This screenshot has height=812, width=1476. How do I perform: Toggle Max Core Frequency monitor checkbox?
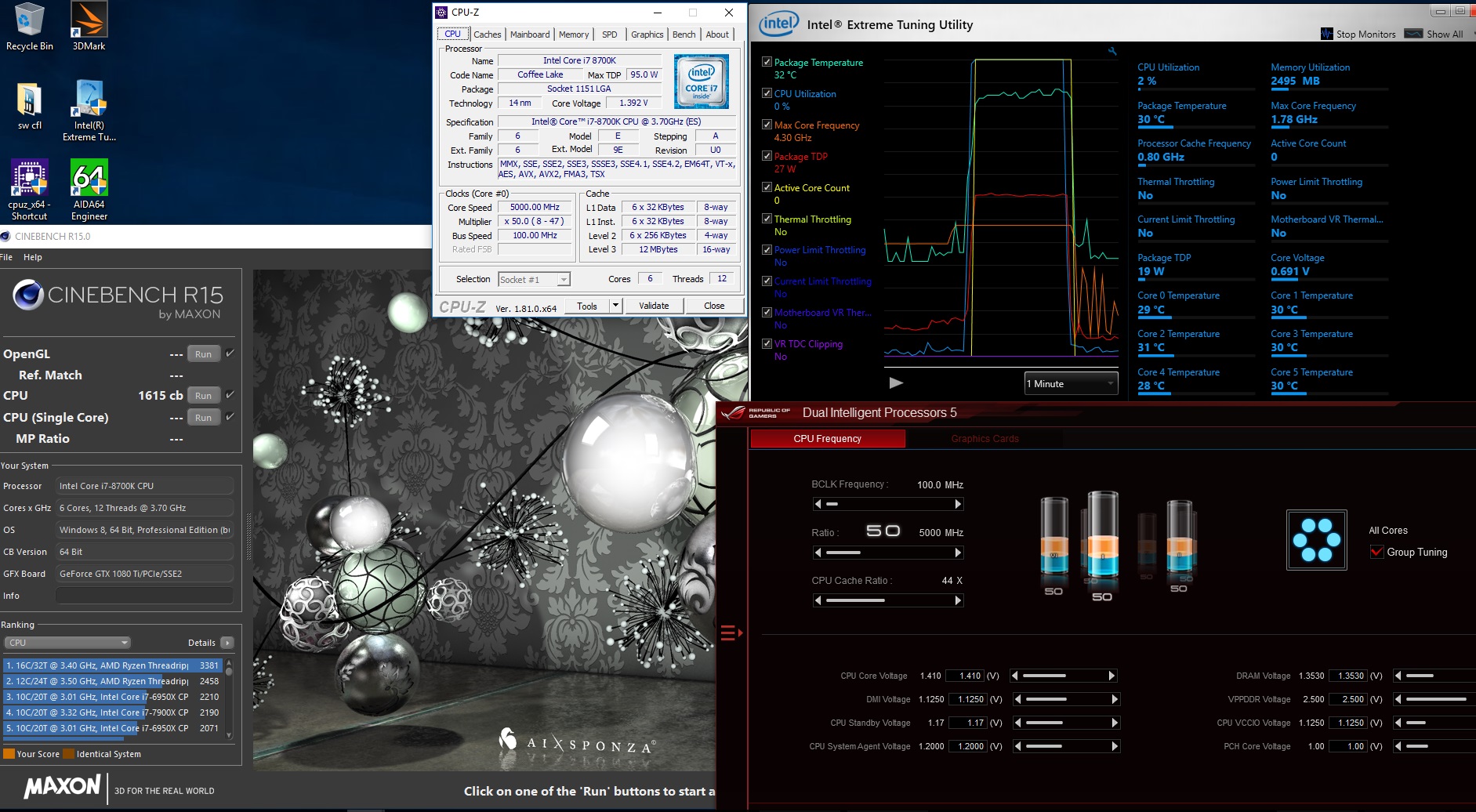tap(767, 125)
